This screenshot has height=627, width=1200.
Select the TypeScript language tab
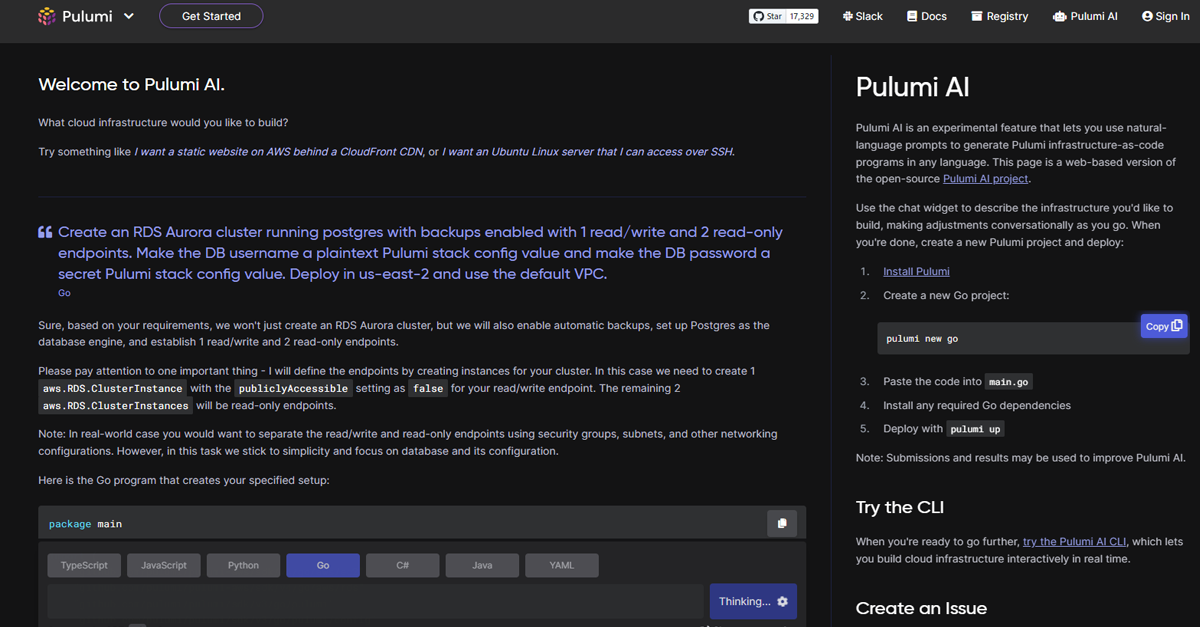(x=84, y=565)
